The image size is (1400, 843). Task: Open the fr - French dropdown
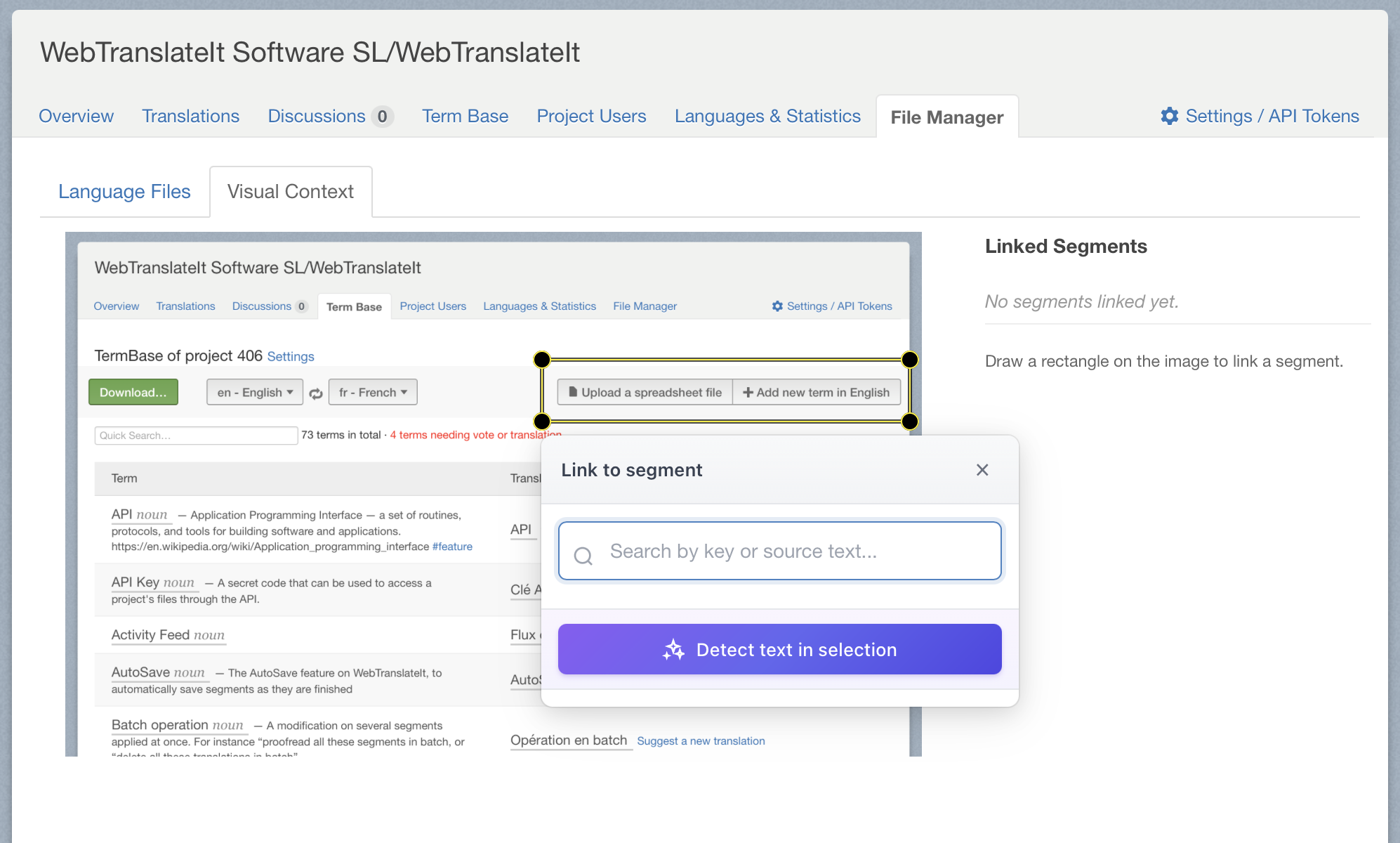click(373, 392)
